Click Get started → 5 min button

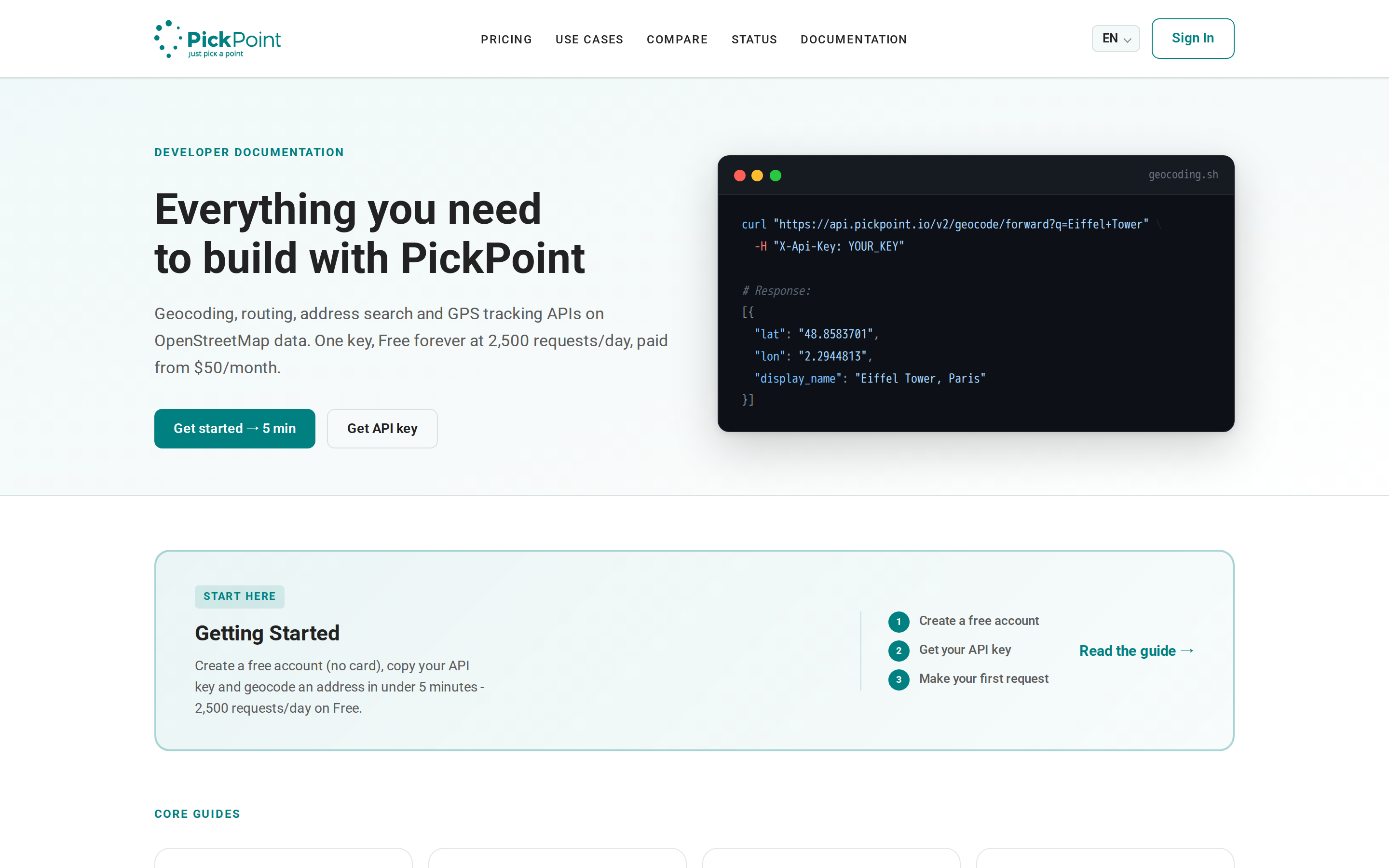click(x=235, y=428)
